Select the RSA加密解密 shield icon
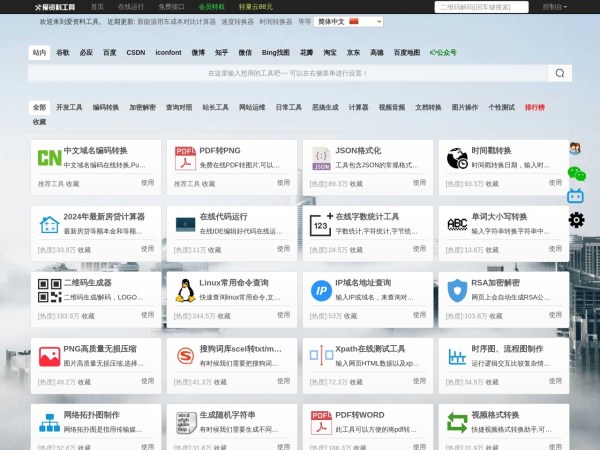Image resolution: width=600 pixels, height=450 pixels. click(x=457, y=290)
